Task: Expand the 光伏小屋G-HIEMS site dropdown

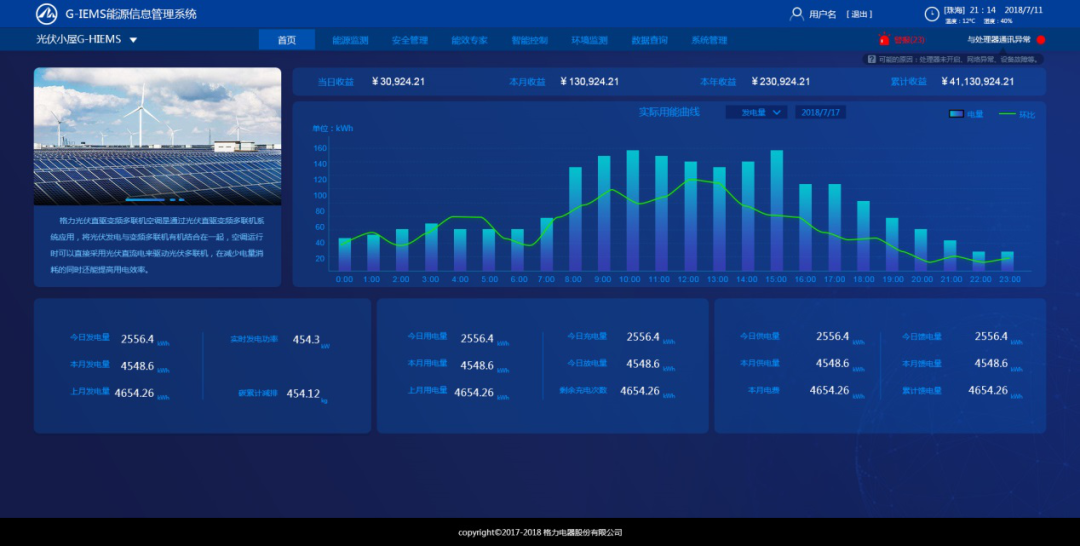Action: point(133,40)
